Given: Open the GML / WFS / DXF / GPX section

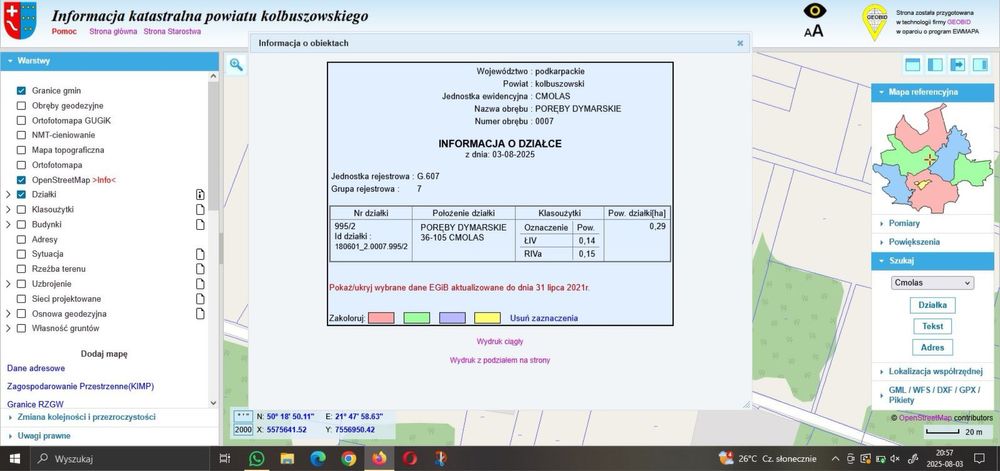Looking at the screenshot, I should pyautogui.click(x=932, y=395).
